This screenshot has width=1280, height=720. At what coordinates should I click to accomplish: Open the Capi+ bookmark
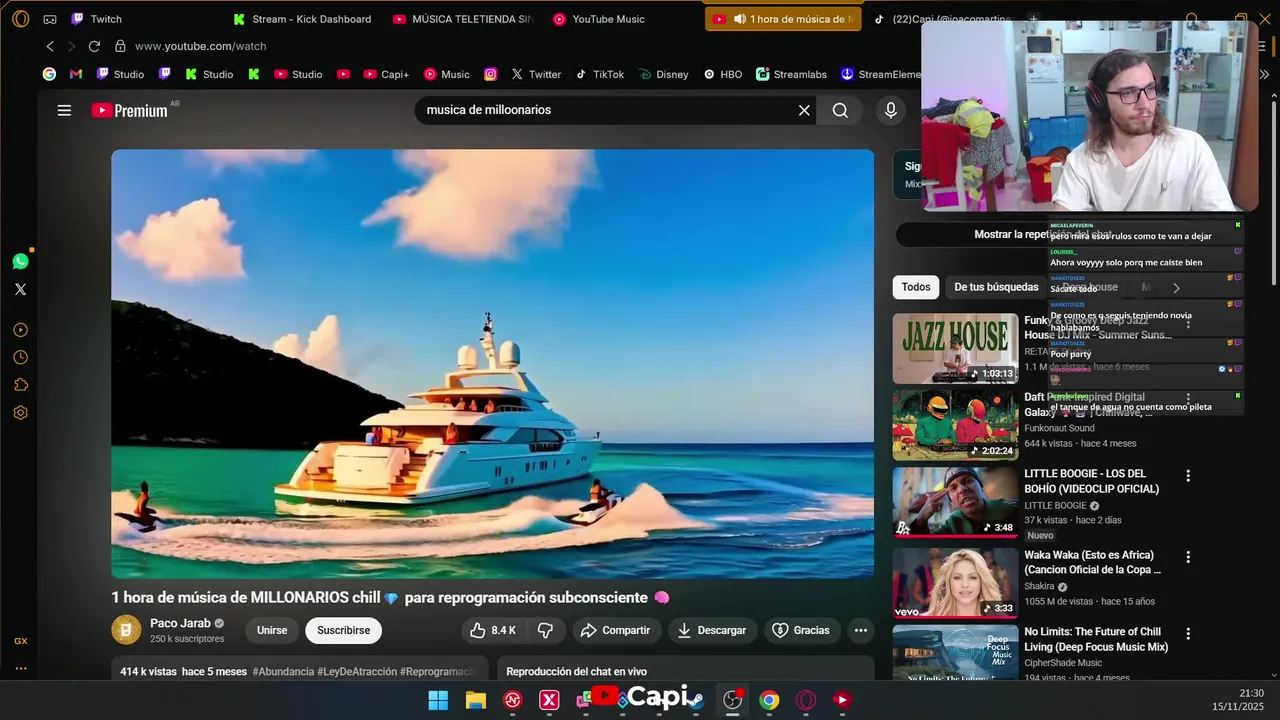click(385, 74)
